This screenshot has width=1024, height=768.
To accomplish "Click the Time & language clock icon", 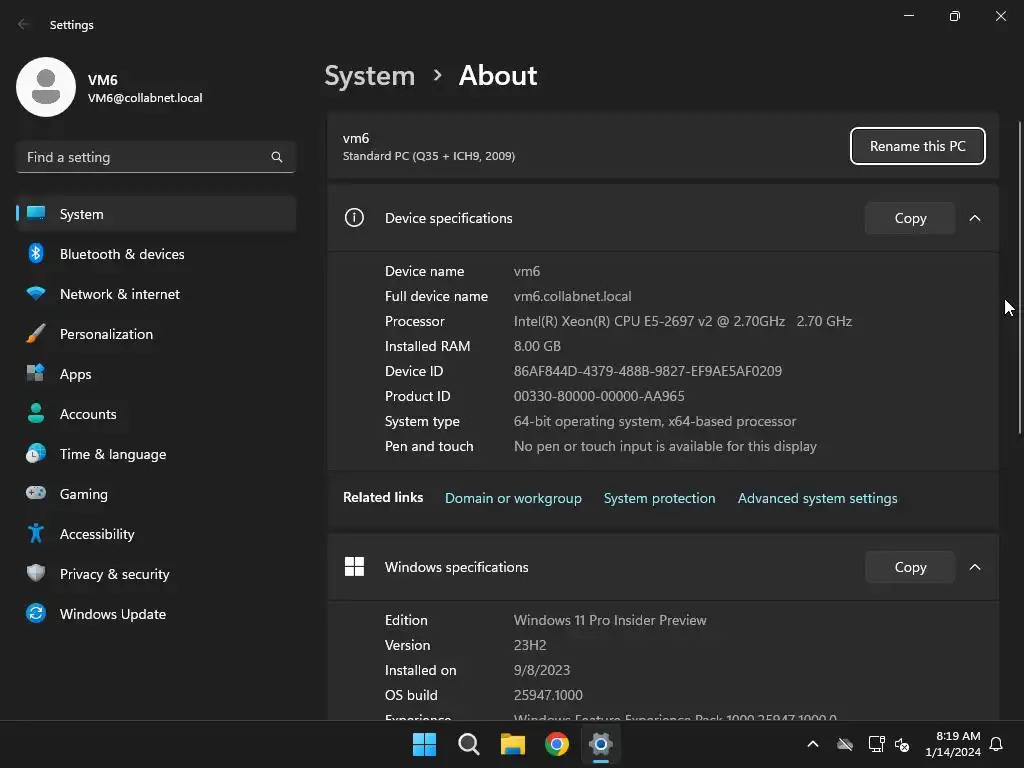I will click(36, 453).
